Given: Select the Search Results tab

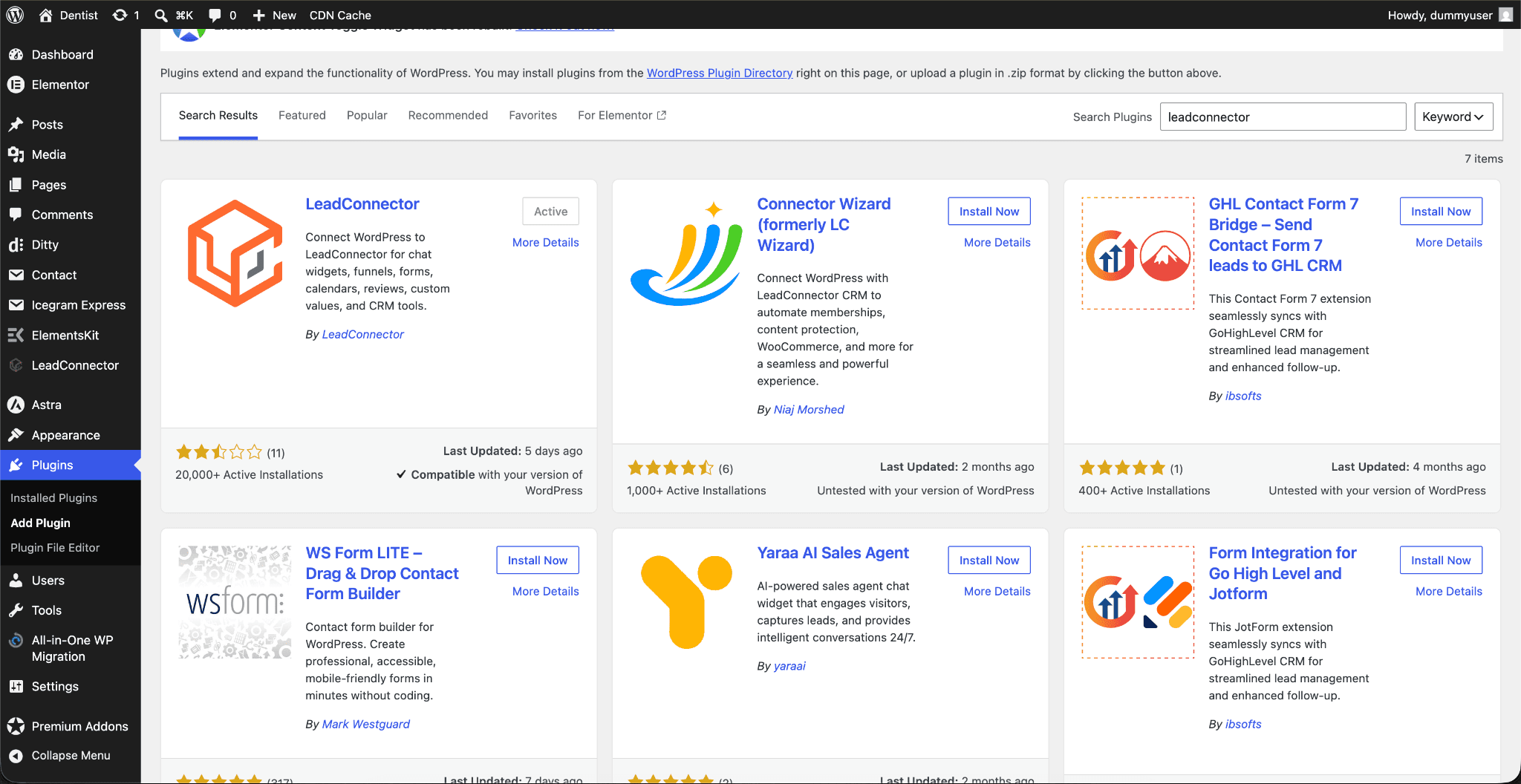Looking at the screenshot, I should tap(218, 115).
